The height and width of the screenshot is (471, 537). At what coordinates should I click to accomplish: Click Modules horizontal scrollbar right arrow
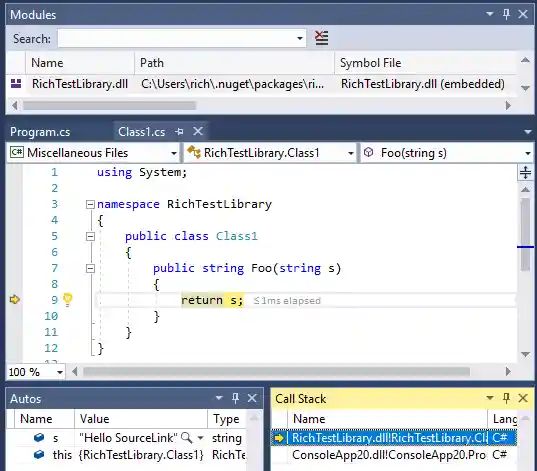click(x=508, y=106)
